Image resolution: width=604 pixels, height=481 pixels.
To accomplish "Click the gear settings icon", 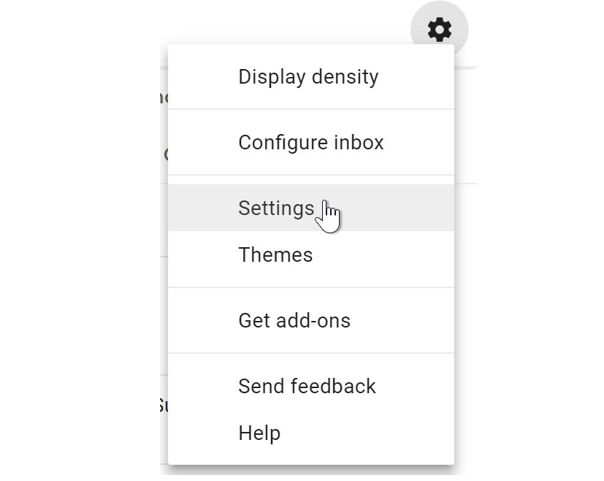I will pos(440,30).
